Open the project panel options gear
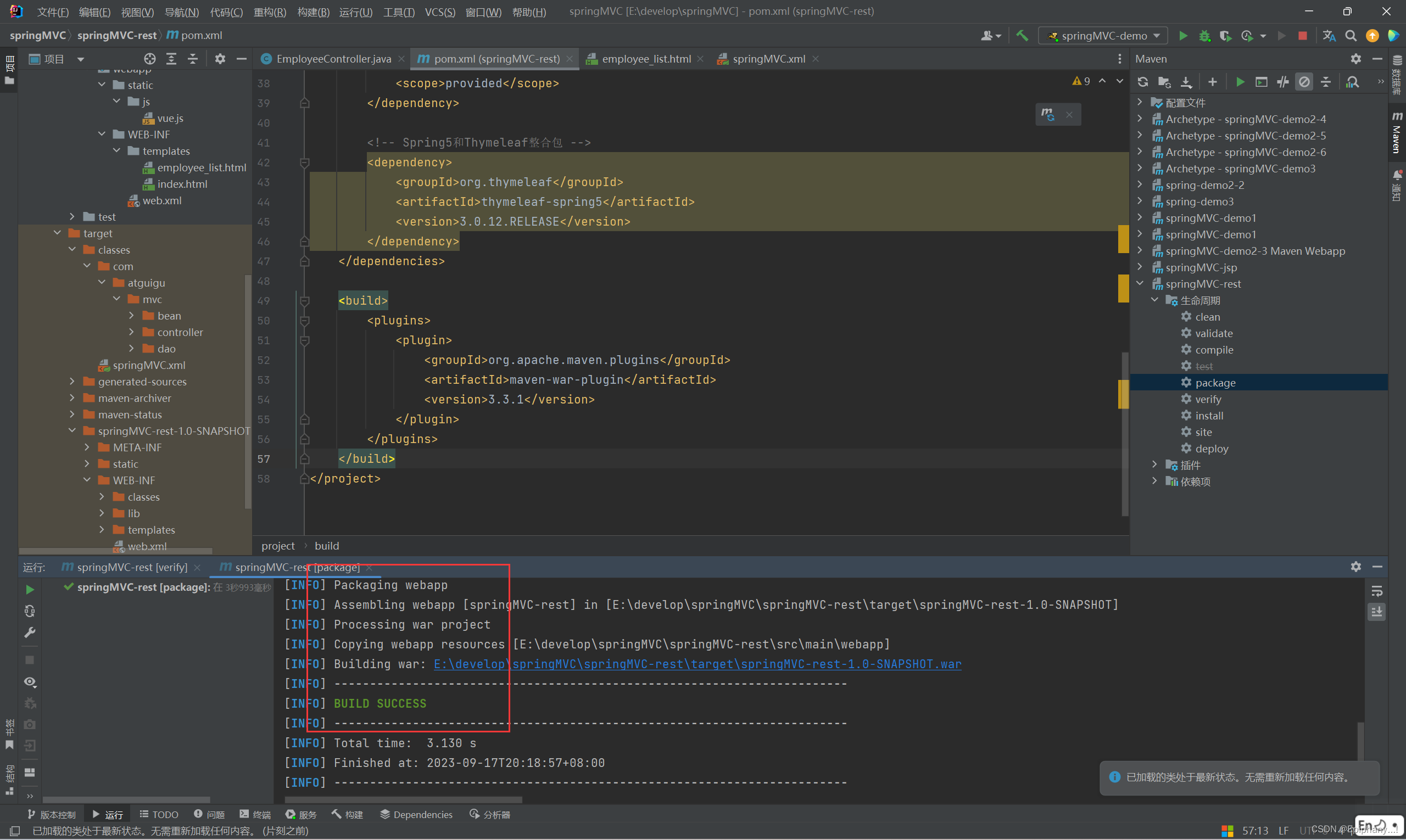 coord(220,59)
